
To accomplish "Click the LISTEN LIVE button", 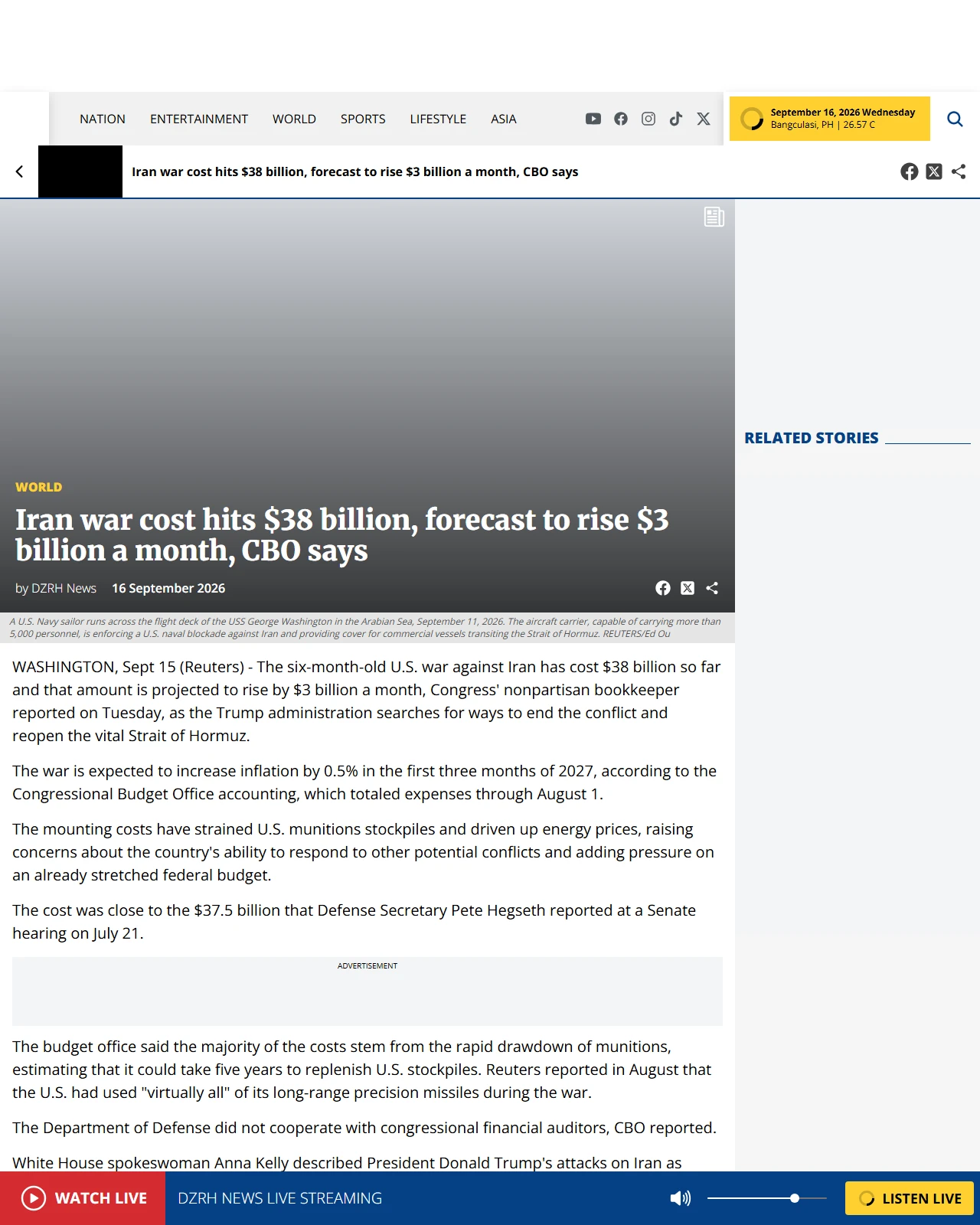I will (x=909, y=1198).
